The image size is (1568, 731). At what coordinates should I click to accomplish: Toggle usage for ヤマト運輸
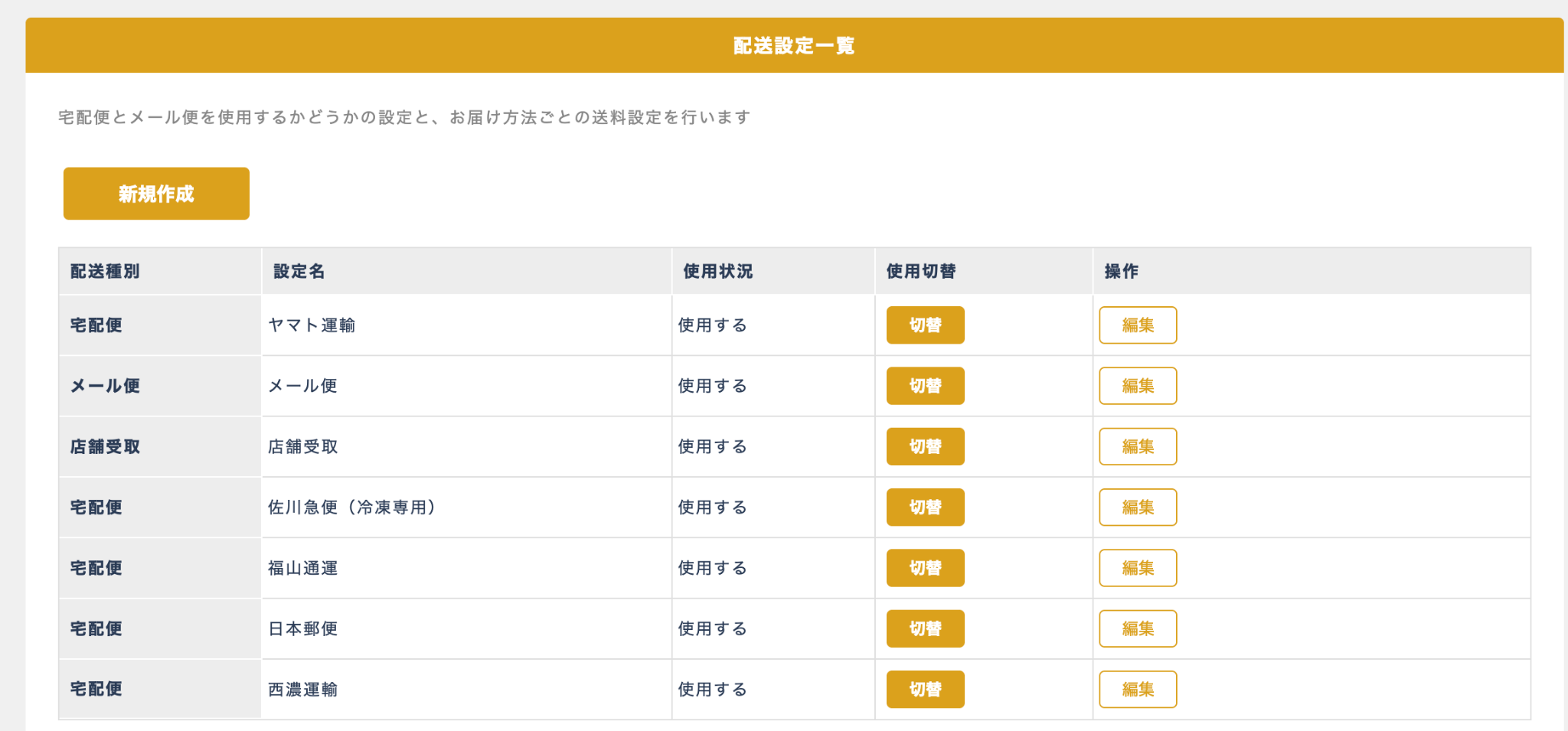925,325
